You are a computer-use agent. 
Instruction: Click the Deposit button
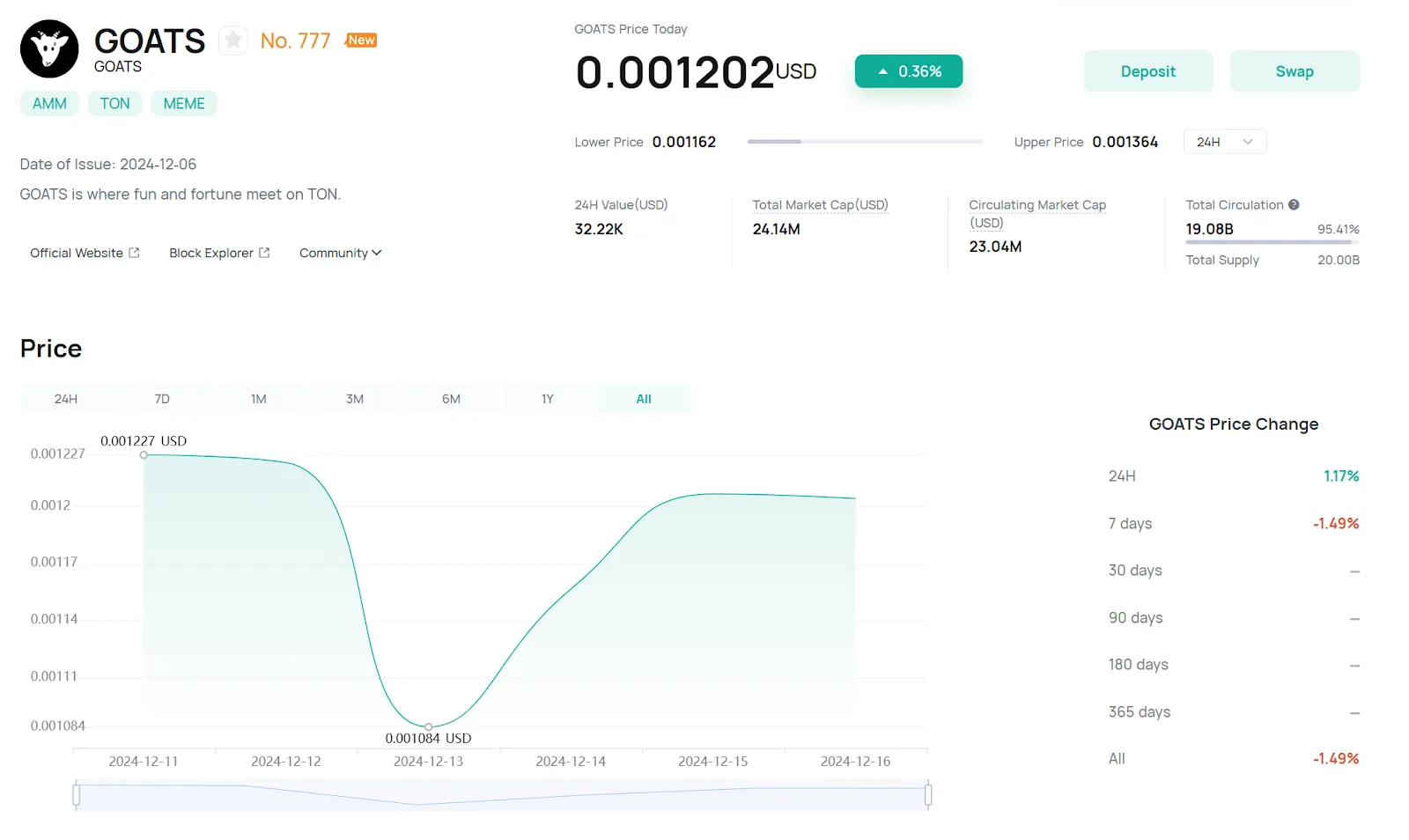pos(1148,71)
